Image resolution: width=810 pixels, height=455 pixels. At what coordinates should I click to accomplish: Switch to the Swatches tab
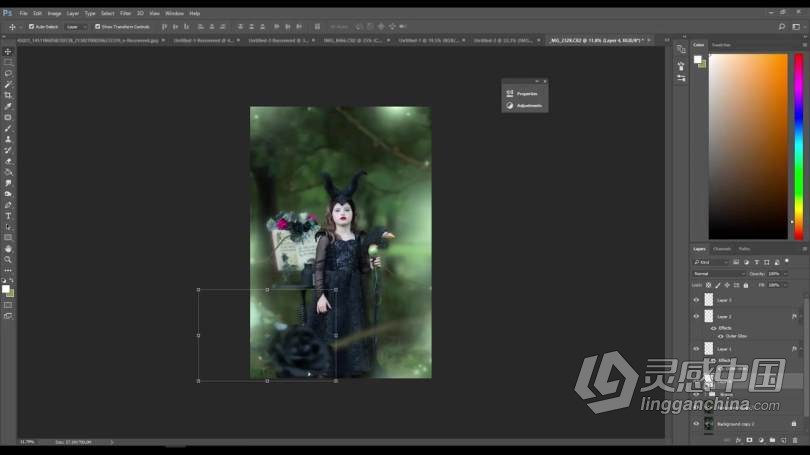click(x=721, y=45)
